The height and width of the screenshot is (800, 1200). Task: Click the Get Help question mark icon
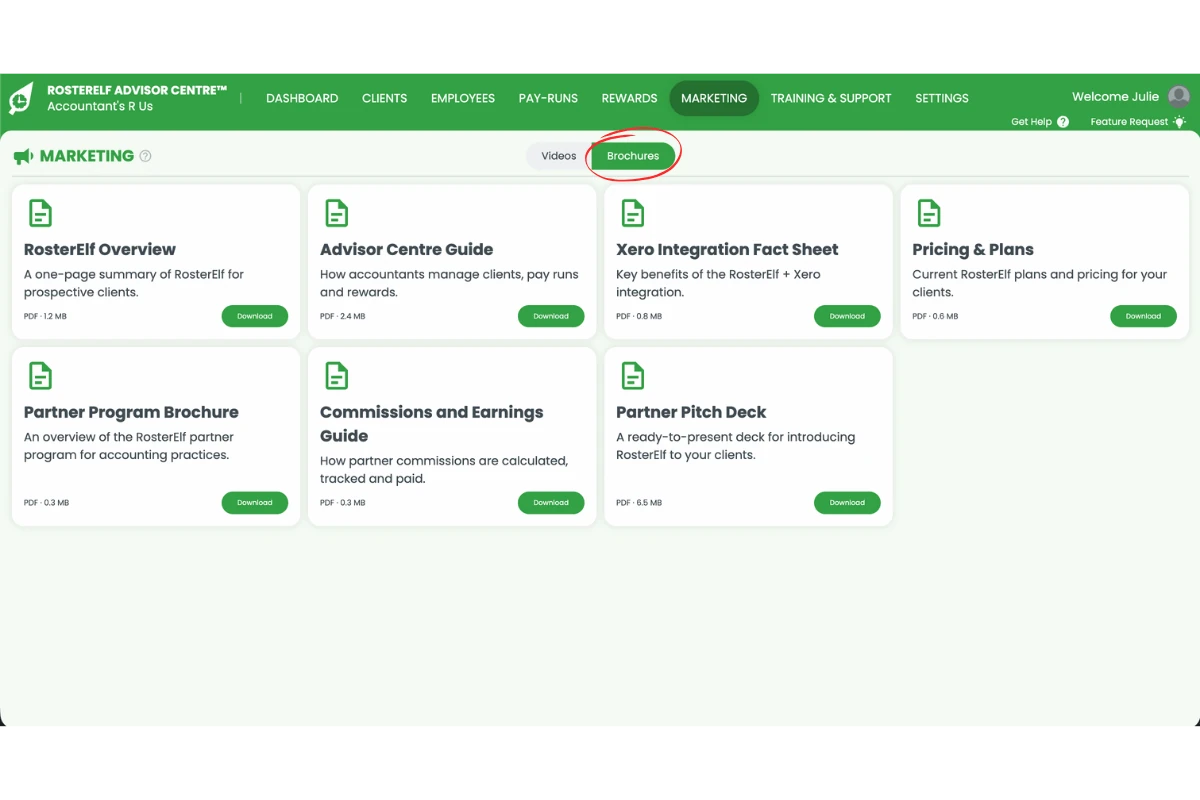(1062, 122)
